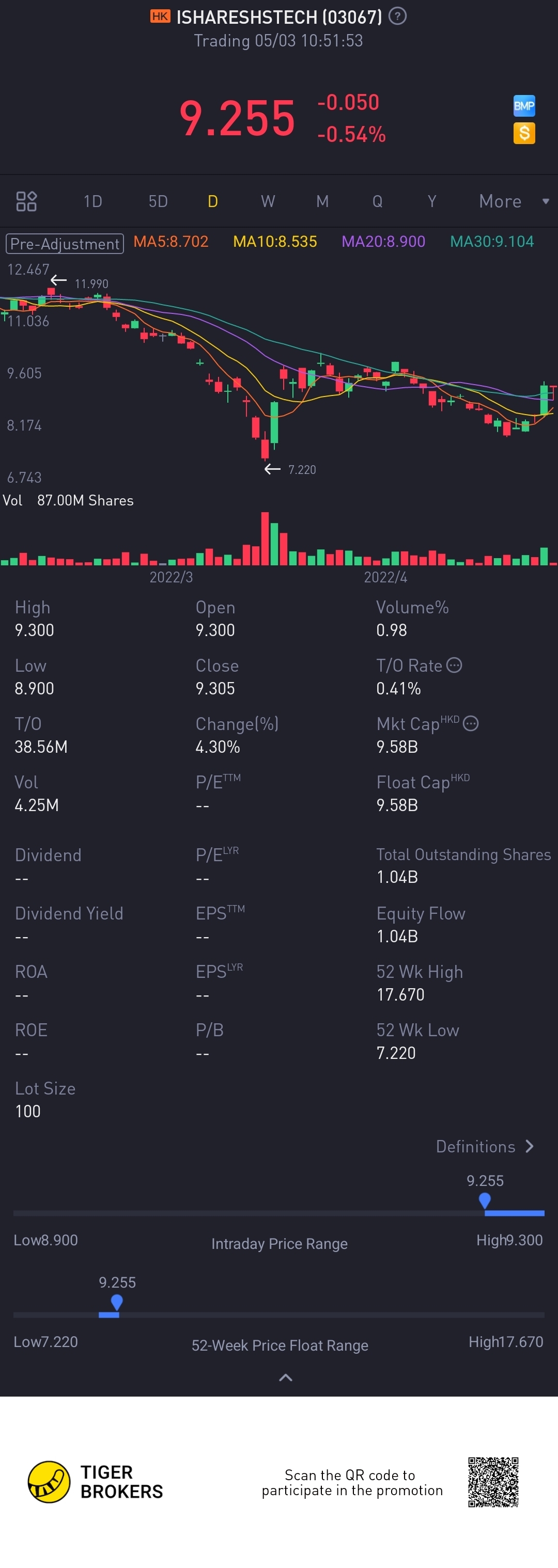Tap the promotion QR code
The width and height of the screenshot is (558, 1568).
493,1482
